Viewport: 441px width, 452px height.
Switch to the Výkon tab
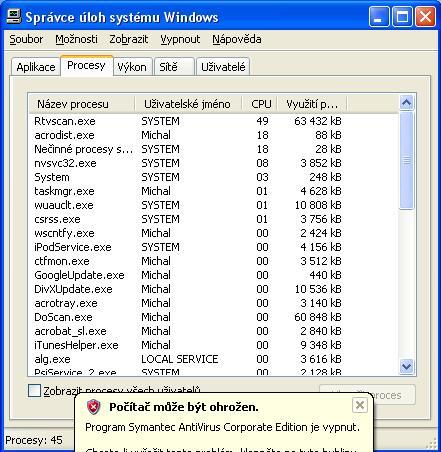132,67
